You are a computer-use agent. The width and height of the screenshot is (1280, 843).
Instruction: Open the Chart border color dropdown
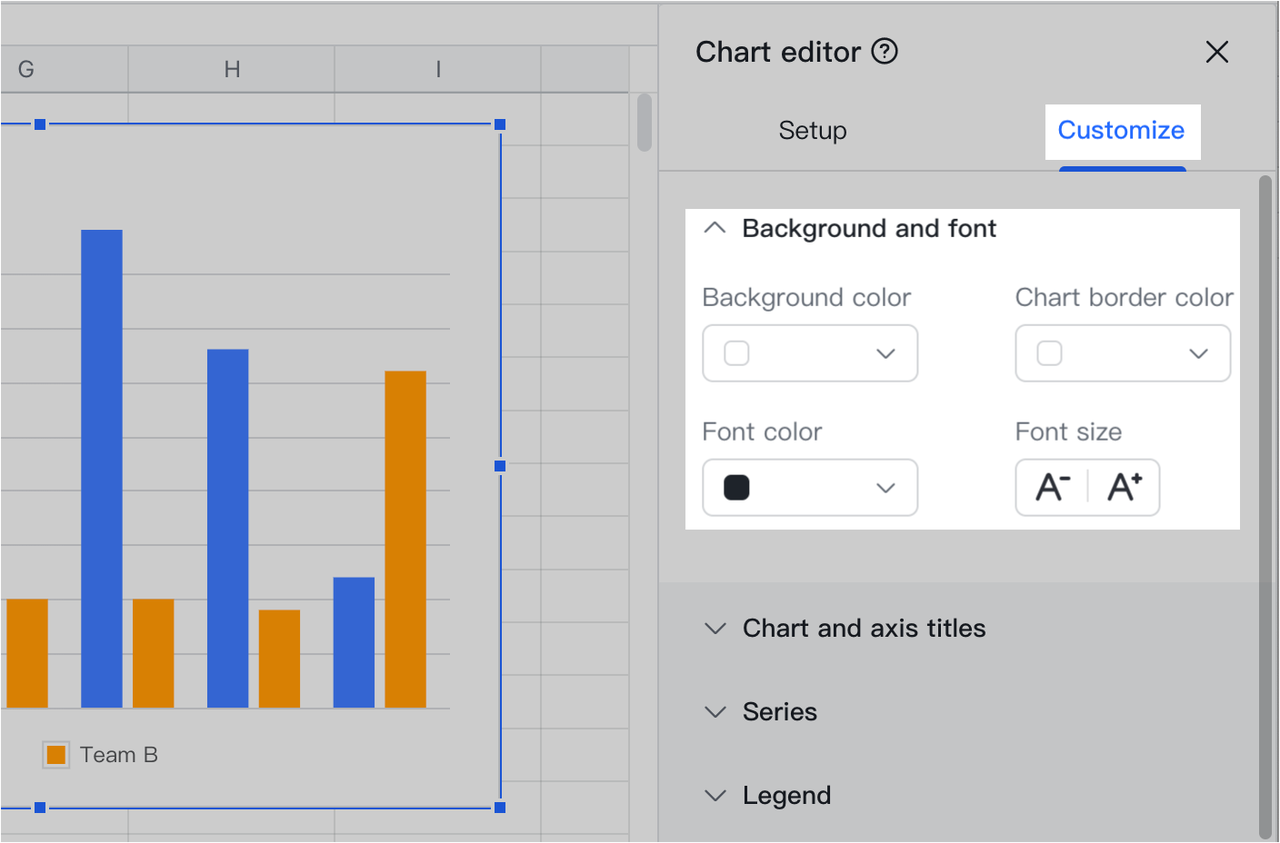[1197, 353]
